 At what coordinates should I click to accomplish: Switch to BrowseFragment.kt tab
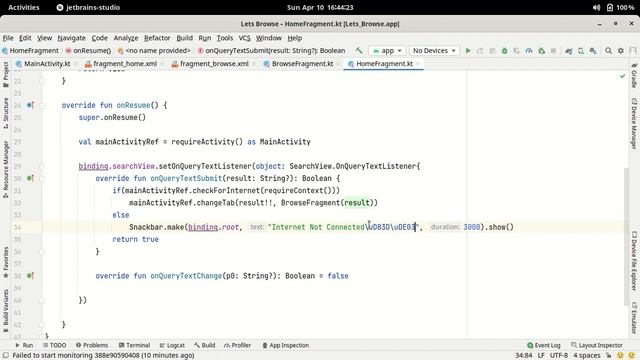click(x=302, y=64)
